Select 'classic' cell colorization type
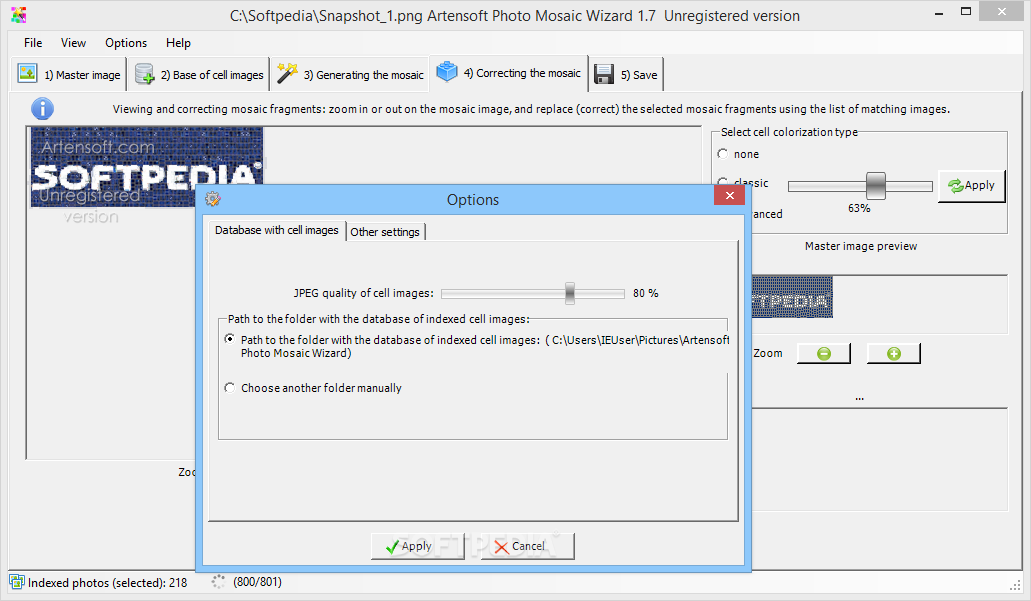 click(x=723, y=182)
